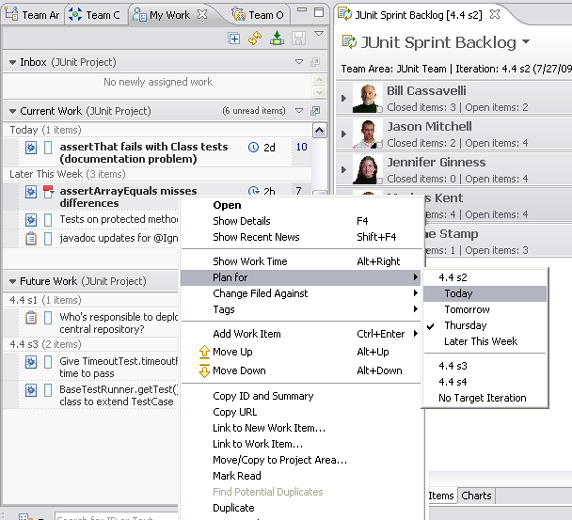572x520 pixels.
Task: Open the Current Work section dropdown menu
Action: click(299, 111)
